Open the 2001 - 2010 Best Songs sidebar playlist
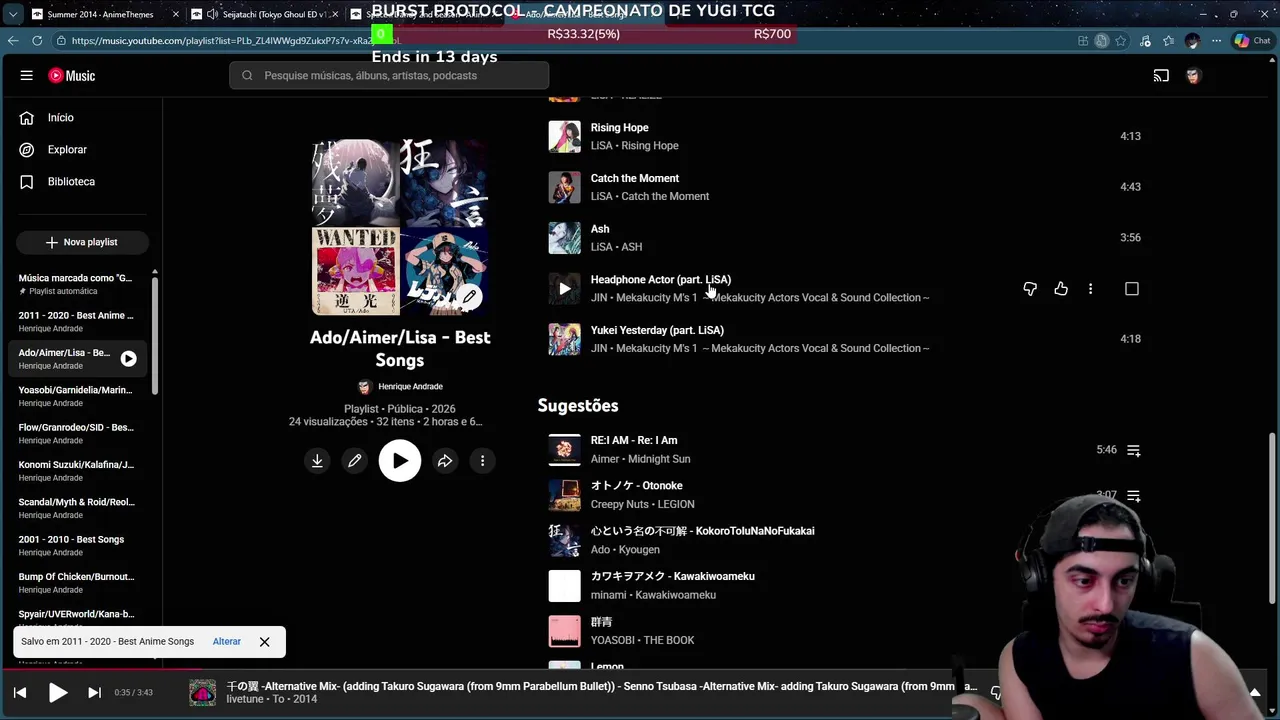This screenshot has width=1280, height=720. click(77, 546)
